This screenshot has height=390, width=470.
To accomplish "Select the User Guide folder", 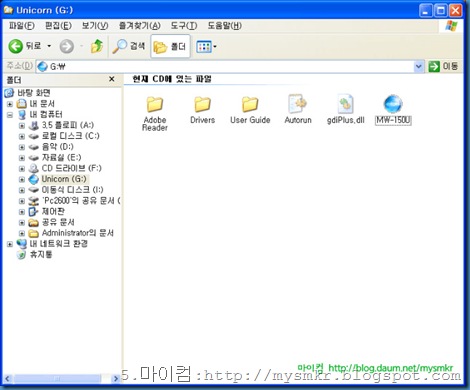I will click(250, 110).
